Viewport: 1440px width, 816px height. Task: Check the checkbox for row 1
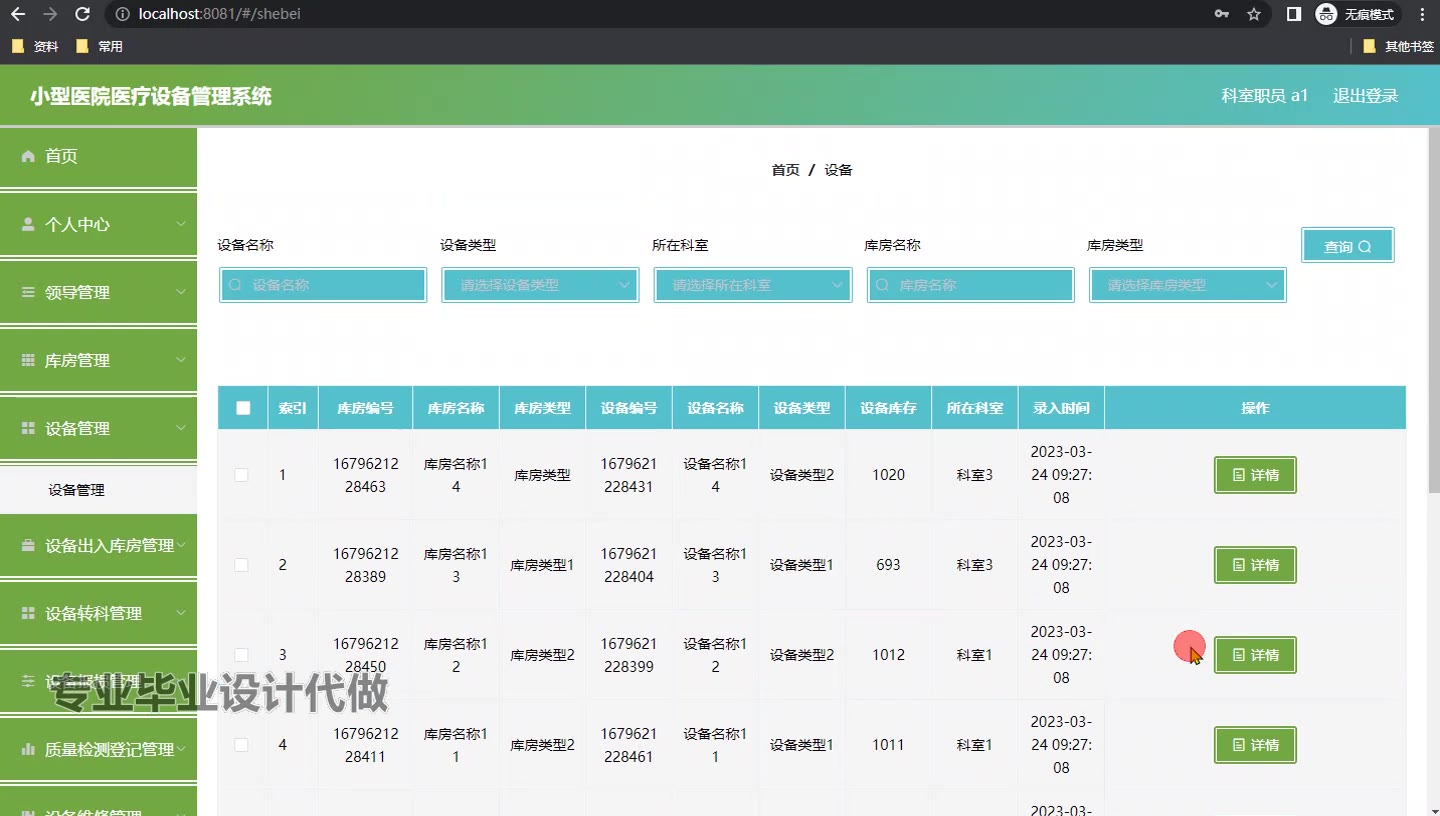[x=241, y=475]
